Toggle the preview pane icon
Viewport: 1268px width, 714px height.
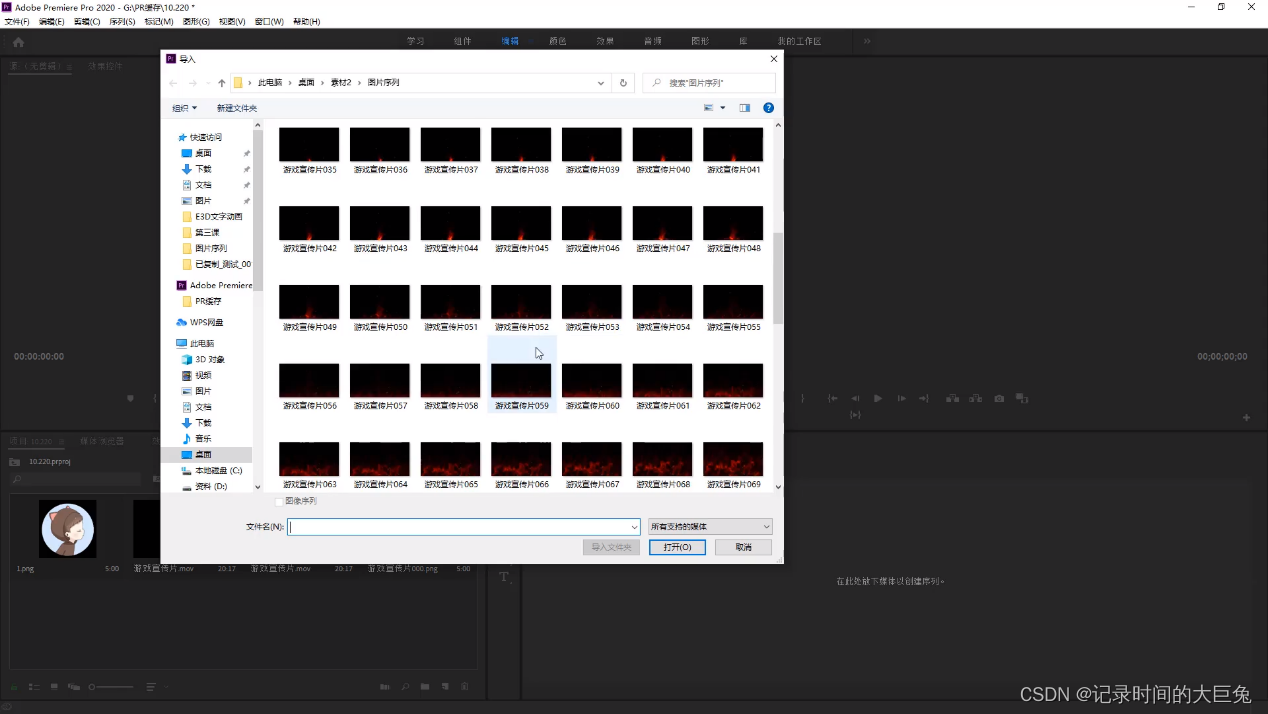click(744, 108)
